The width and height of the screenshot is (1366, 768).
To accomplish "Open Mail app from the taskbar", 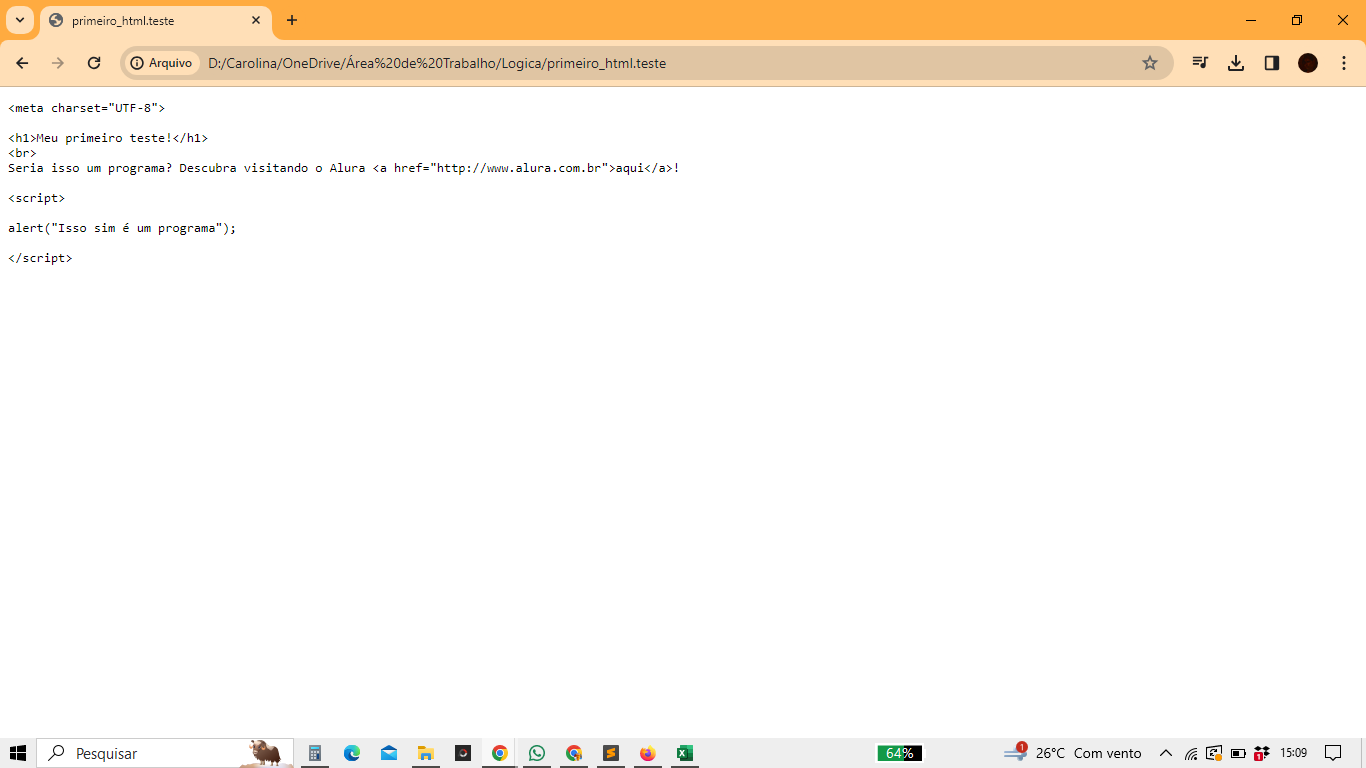I will coord(389,753).
